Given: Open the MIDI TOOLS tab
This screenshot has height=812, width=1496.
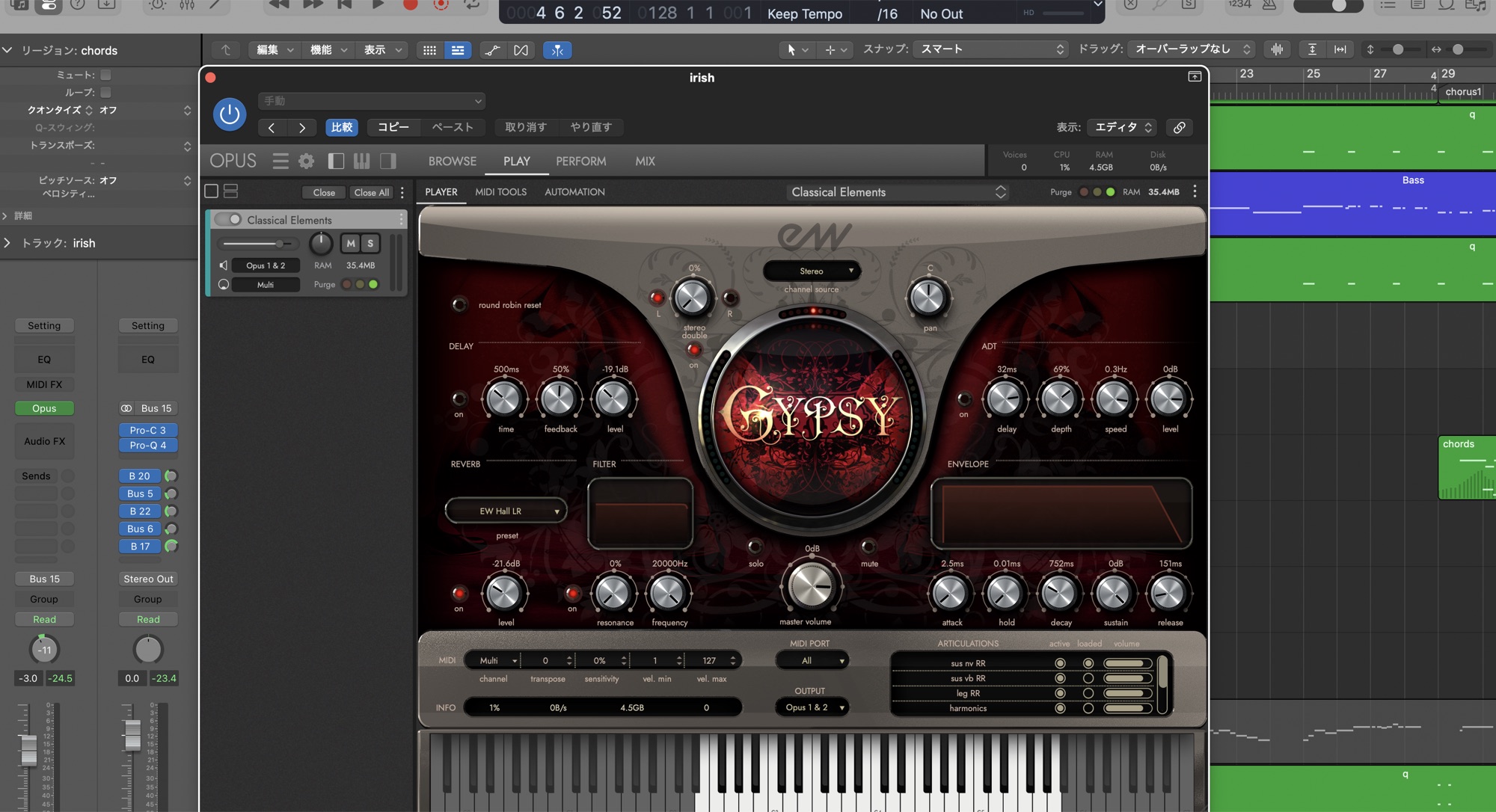Looking at the screenshot, I should 501,192.
